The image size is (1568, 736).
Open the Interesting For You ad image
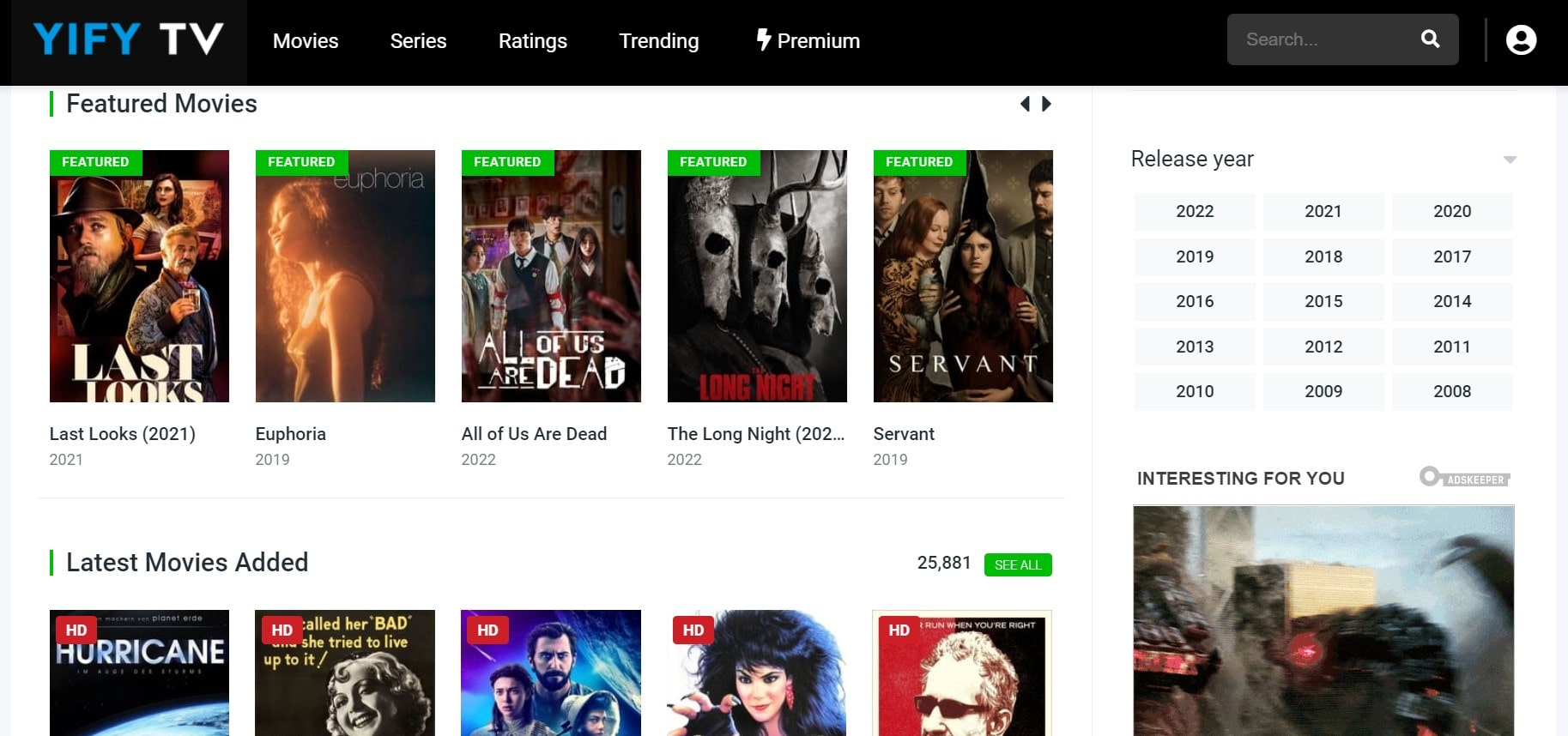tap(1323, 621)
